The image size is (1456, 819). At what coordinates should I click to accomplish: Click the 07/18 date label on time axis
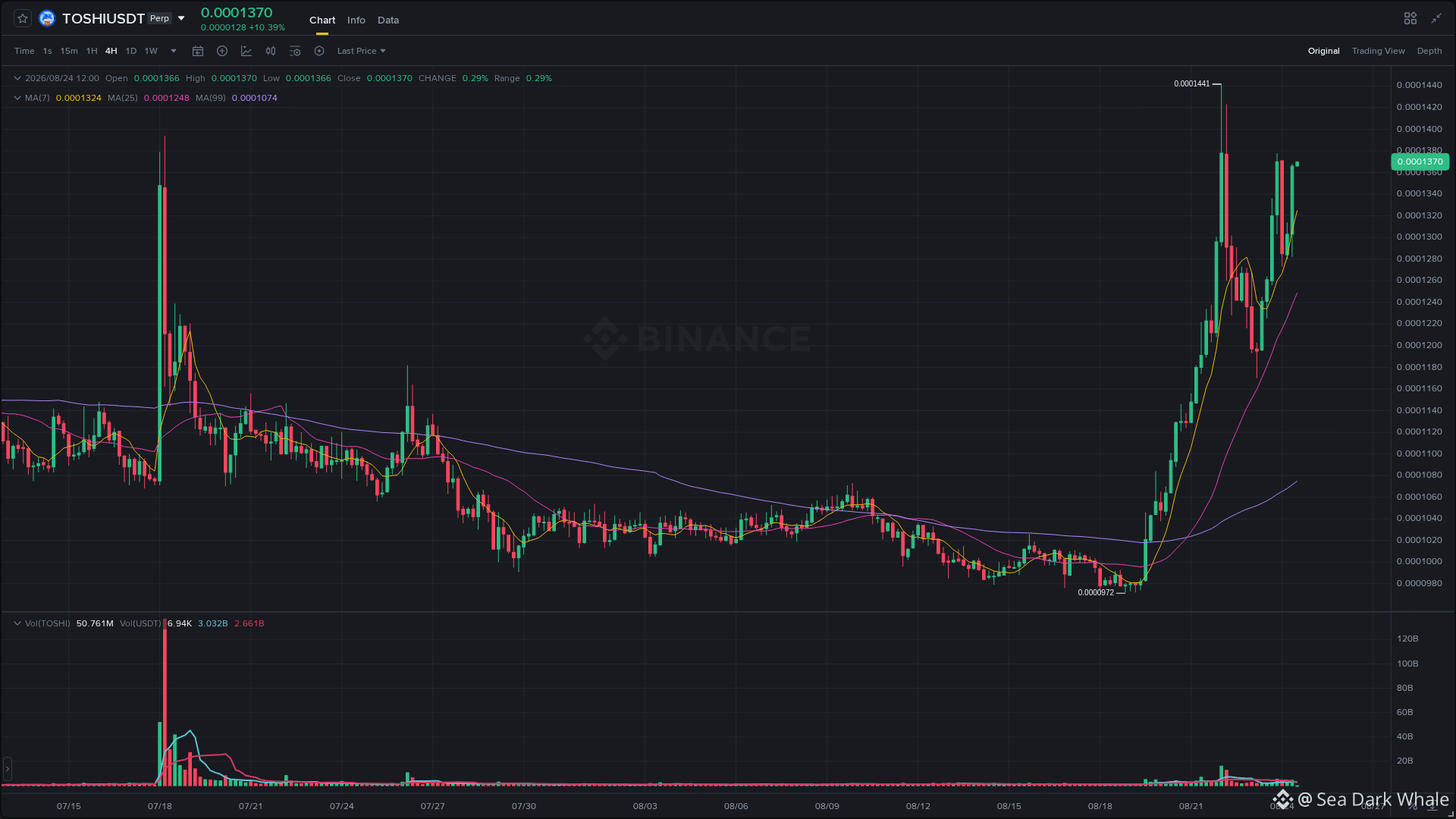click(160, 806)
